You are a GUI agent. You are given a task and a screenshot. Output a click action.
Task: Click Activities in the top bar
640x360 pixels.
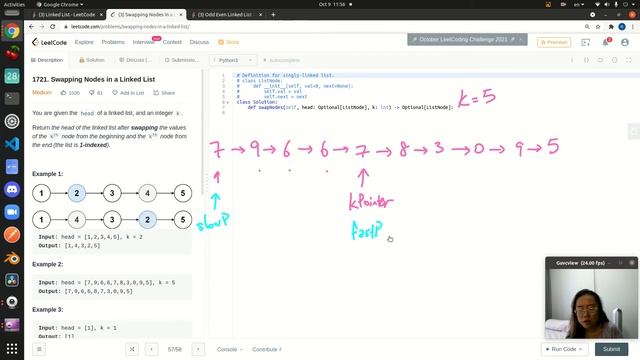tap(14, 4)
